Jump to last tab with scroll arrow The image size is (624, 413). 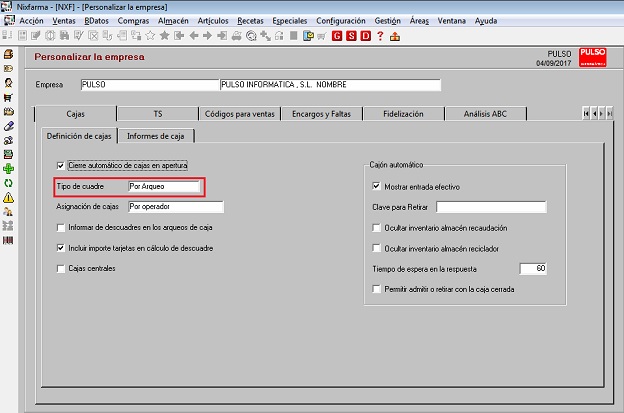(609, 114)
